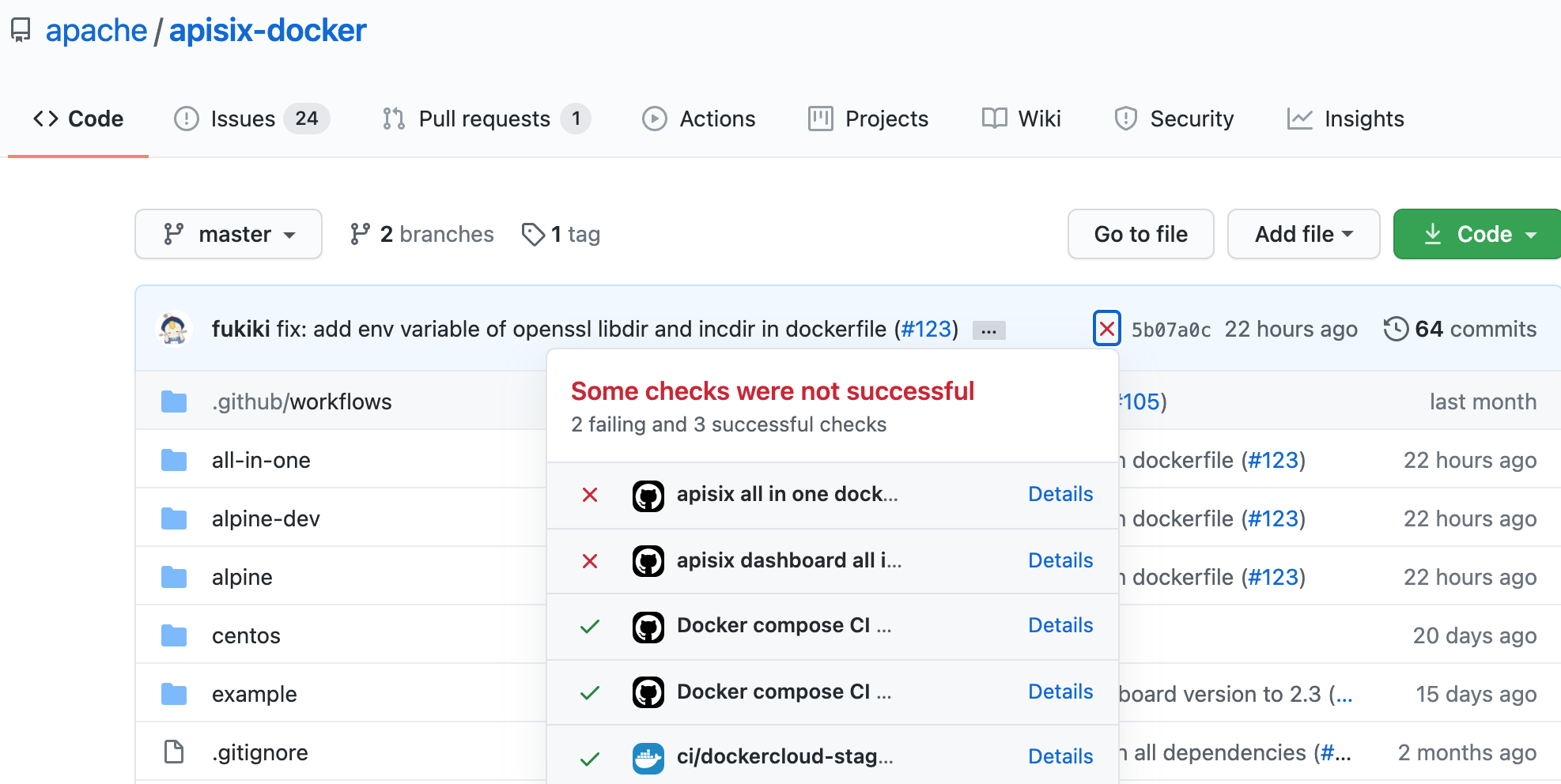Select the Code tab

(x=78, y=119)
